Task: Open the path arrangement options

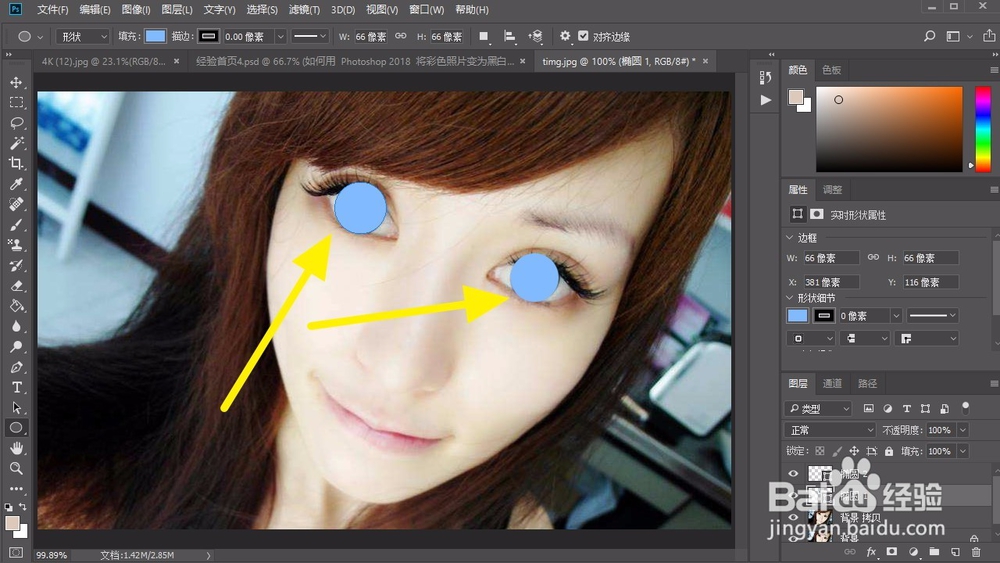Action: (536, 36)
